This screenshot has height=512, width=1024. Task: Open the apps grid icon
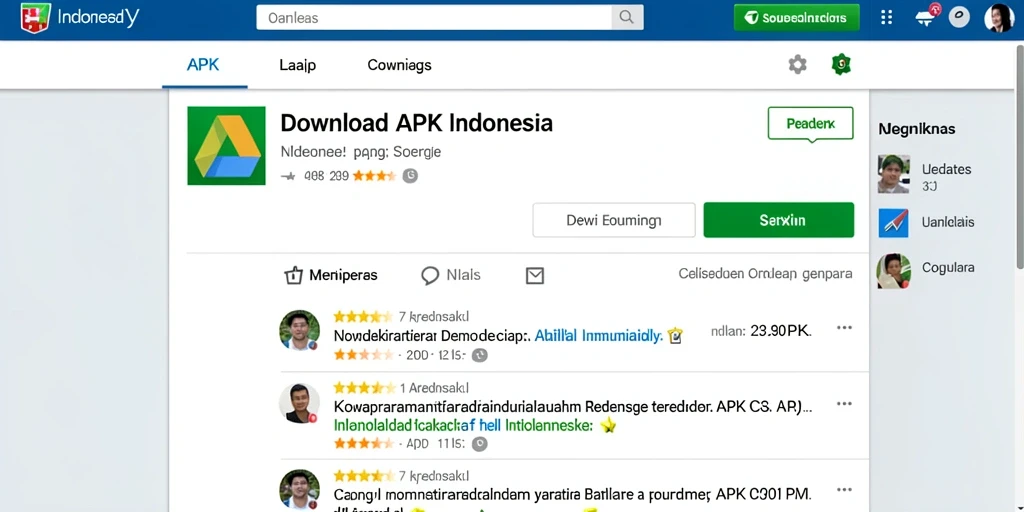coord(886,18)
